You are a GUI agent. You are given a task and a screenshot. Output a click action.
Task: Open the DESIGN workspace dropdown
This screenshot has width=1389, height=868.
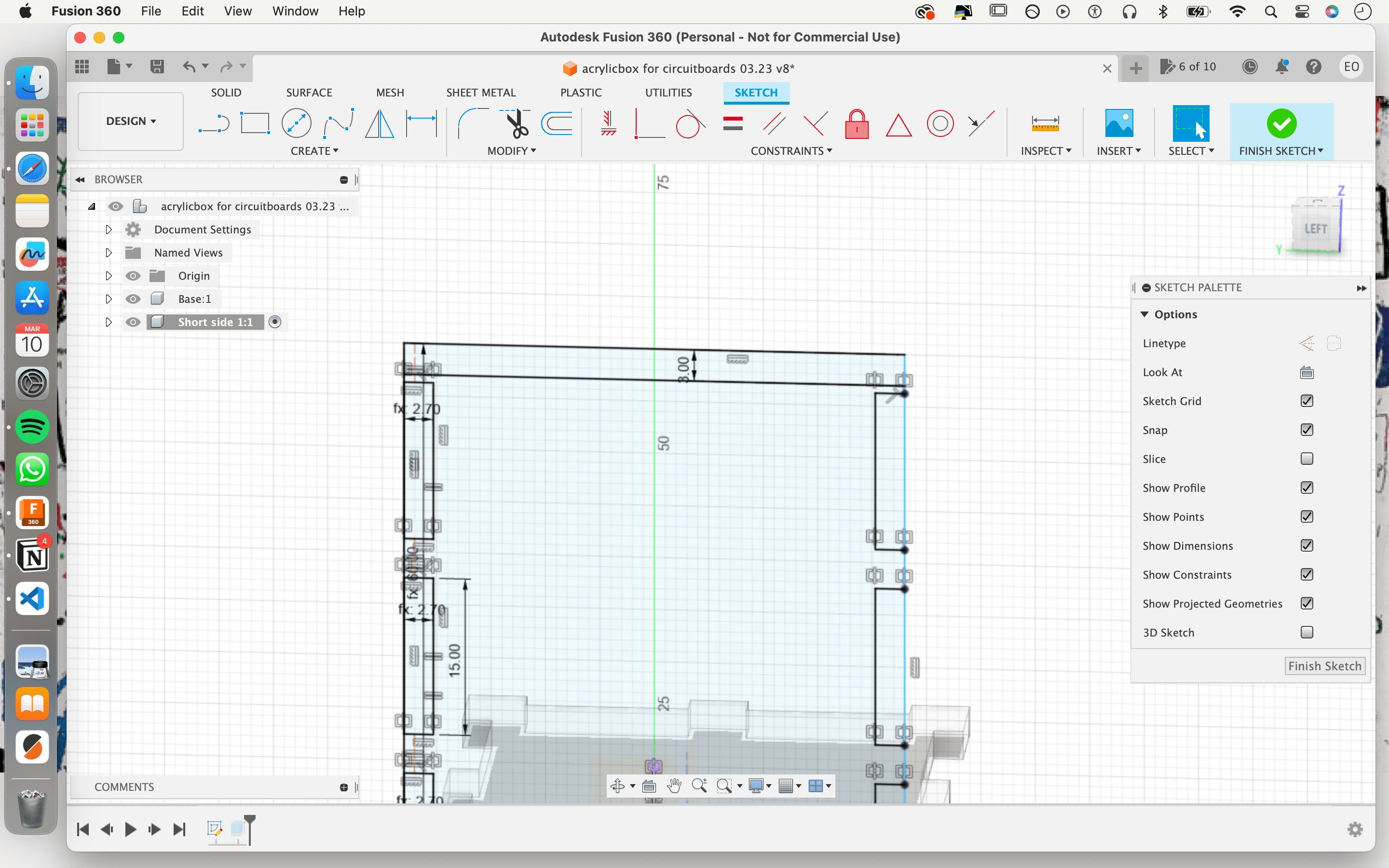point(131,121)
